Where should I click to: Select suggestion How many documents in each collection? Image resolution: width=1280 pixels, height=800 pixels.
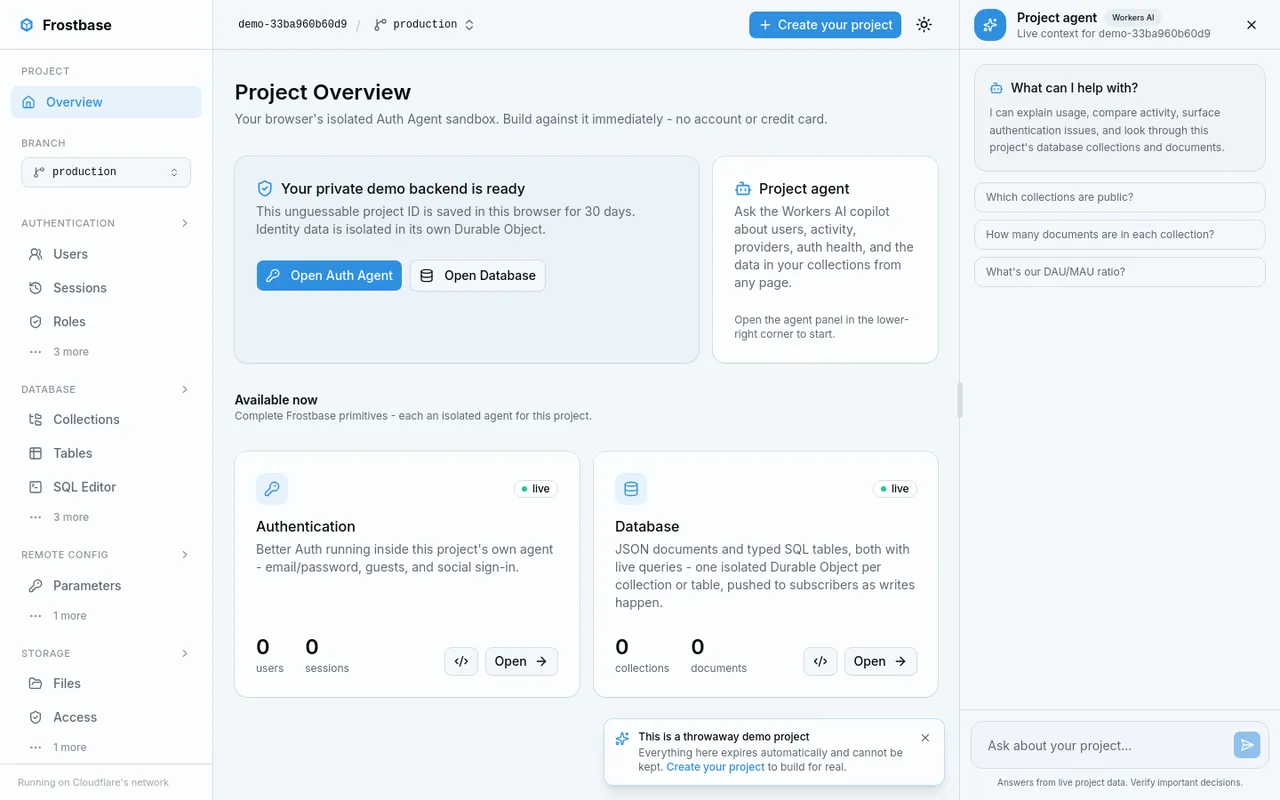(x=1119, y=234)
